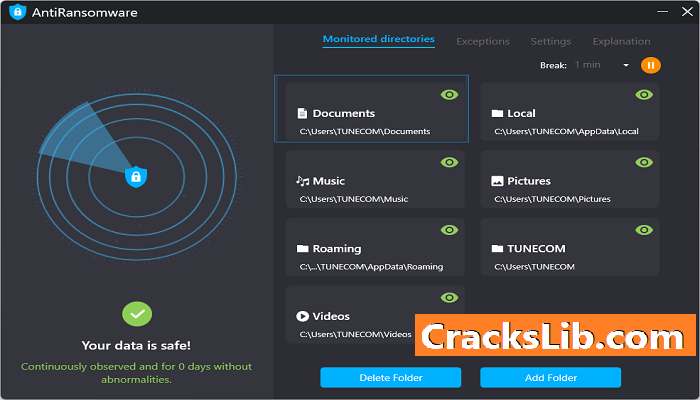700x400 pixels.
Task: Click the Pictures image icon
Action: [497, 181]
